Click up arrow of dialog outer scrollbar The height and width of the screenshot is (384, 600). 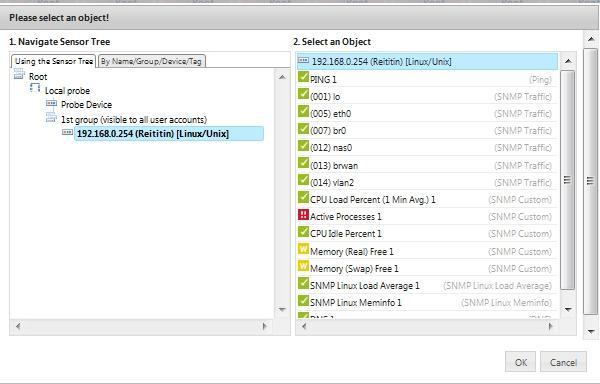[590, 39]
